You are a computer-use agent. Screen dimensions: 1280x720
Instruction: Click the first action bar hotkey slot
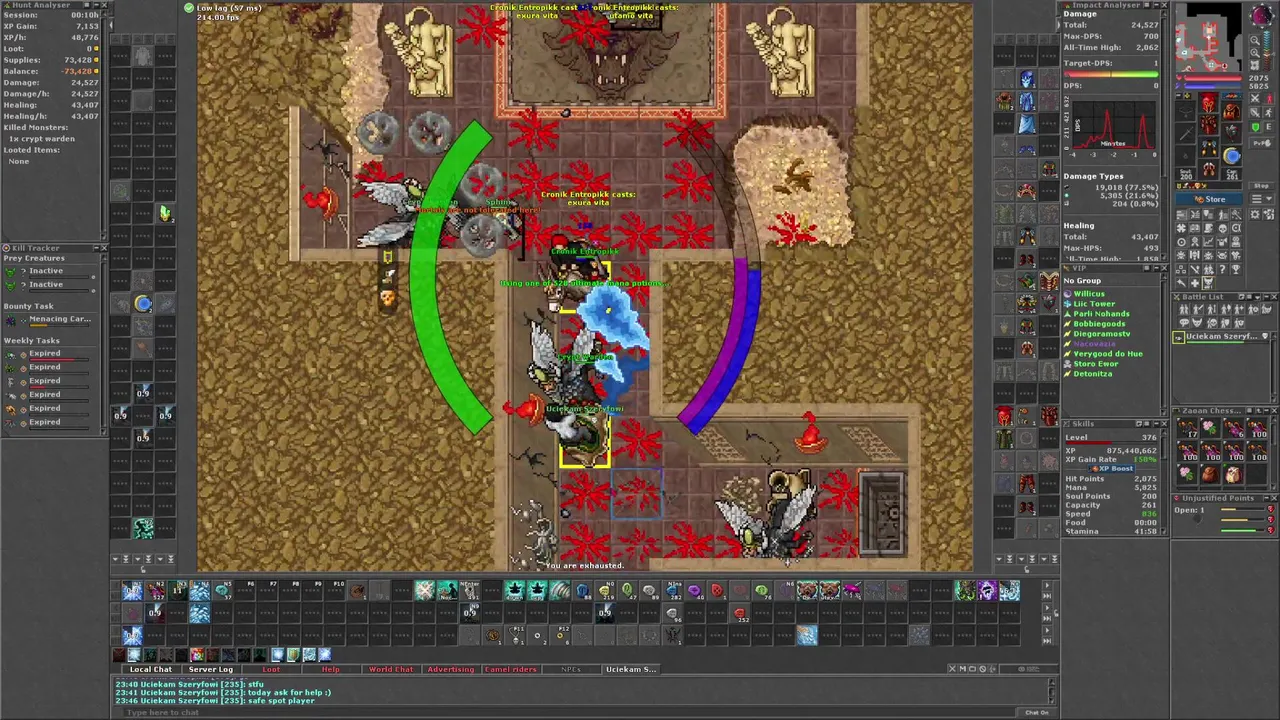[x=132, y=590]
